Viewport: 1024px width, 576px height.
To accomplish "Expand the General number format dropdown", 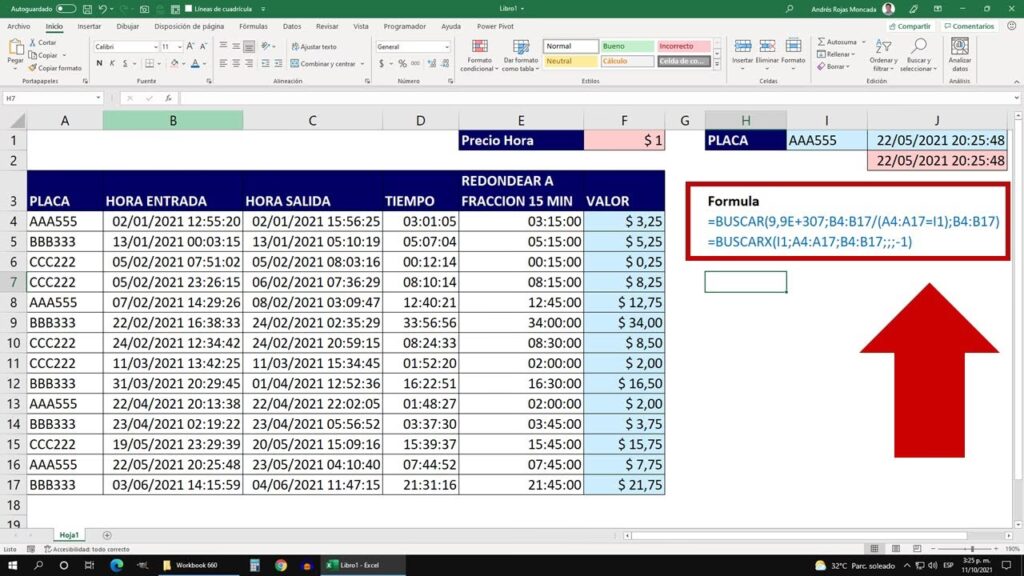I will (x=445, y=47).
